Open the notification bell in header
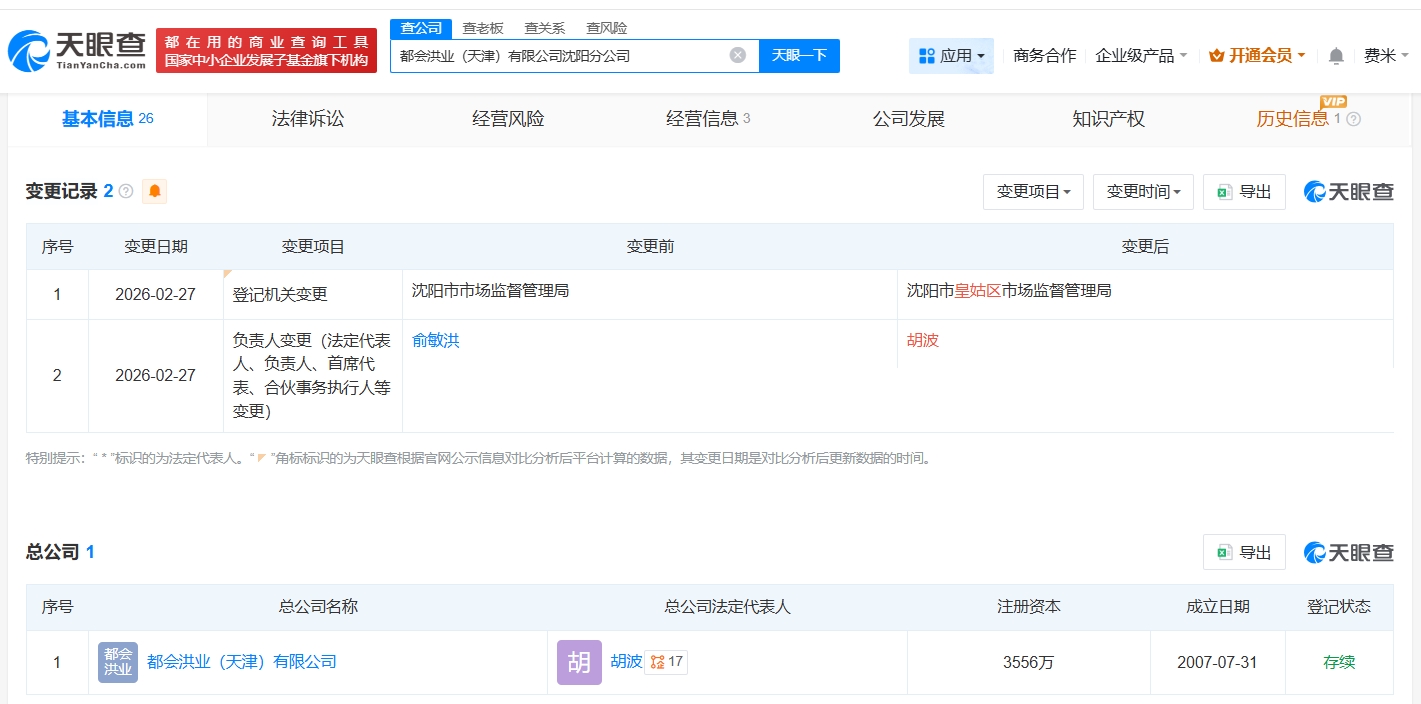Viewport: 1421px width, 704px height. (x=1335, y=56)
